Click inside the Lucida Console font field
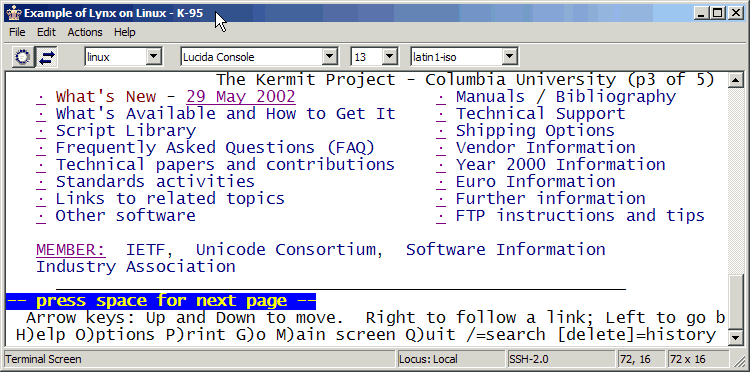This screenshot has height=372, width=750. (x=251, y=57)
